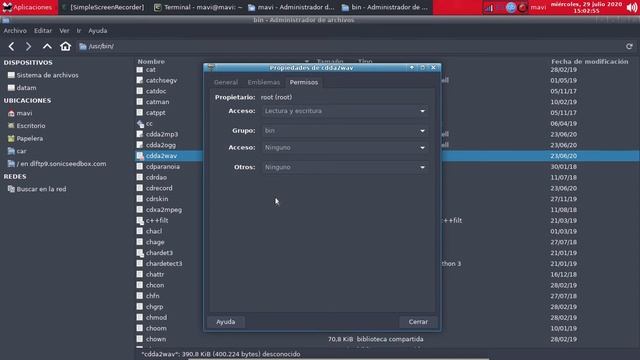Screen dimensions: 640x360
Task: Sort by Fecha de modificación column
Action: coord(590,61)
